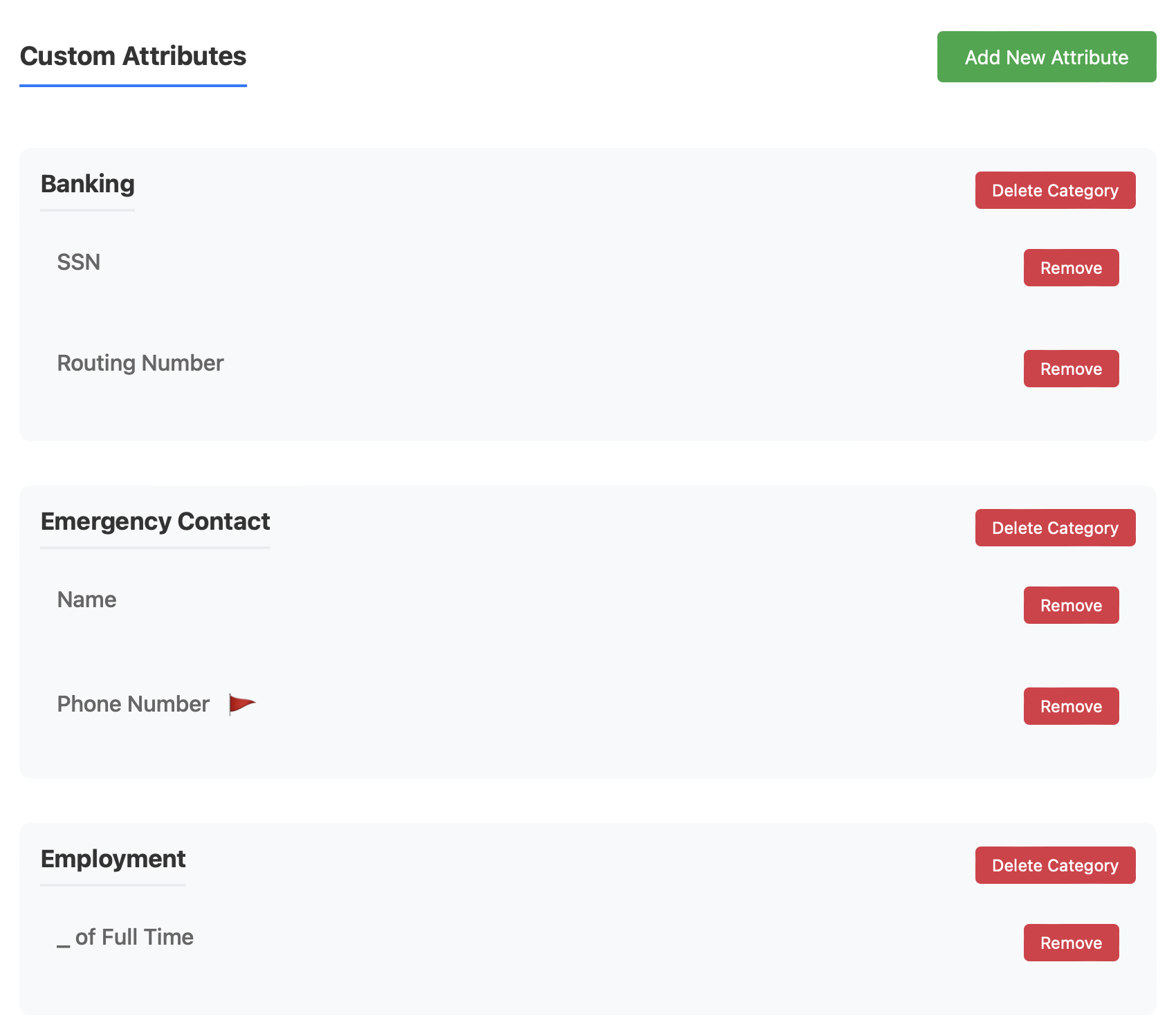Delete the Emergency Contact category

click(1055, 528)
